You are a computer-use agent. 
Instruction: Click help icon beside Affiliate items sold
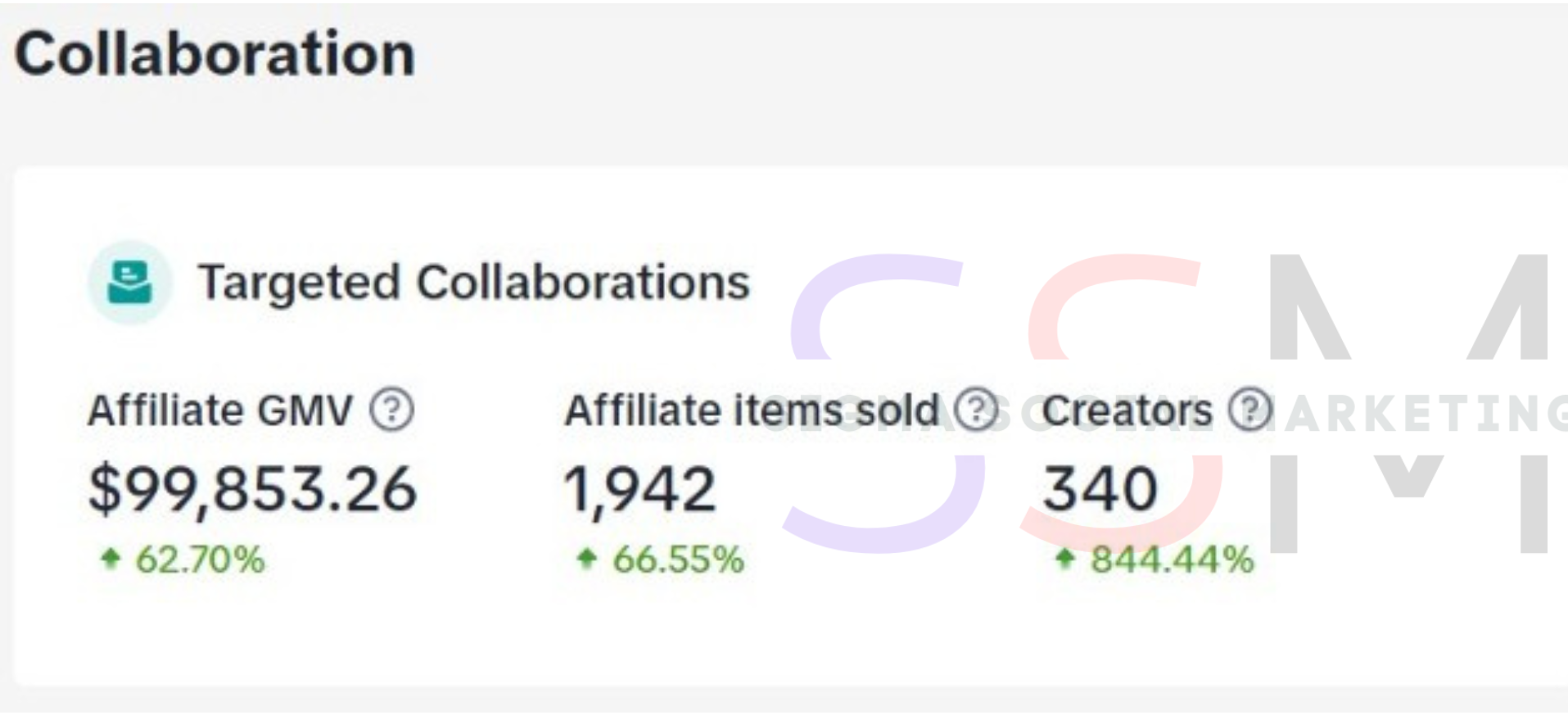point(976,410)
